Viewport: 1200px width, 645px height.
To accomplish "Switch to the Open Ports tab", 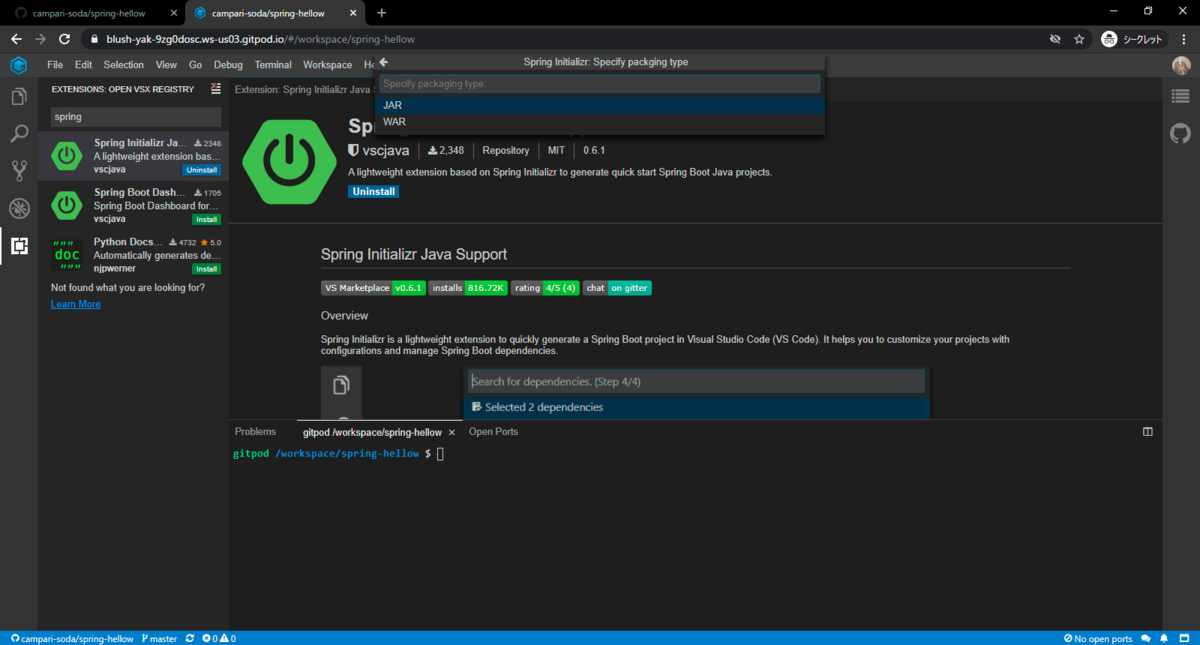I will 494,432.
